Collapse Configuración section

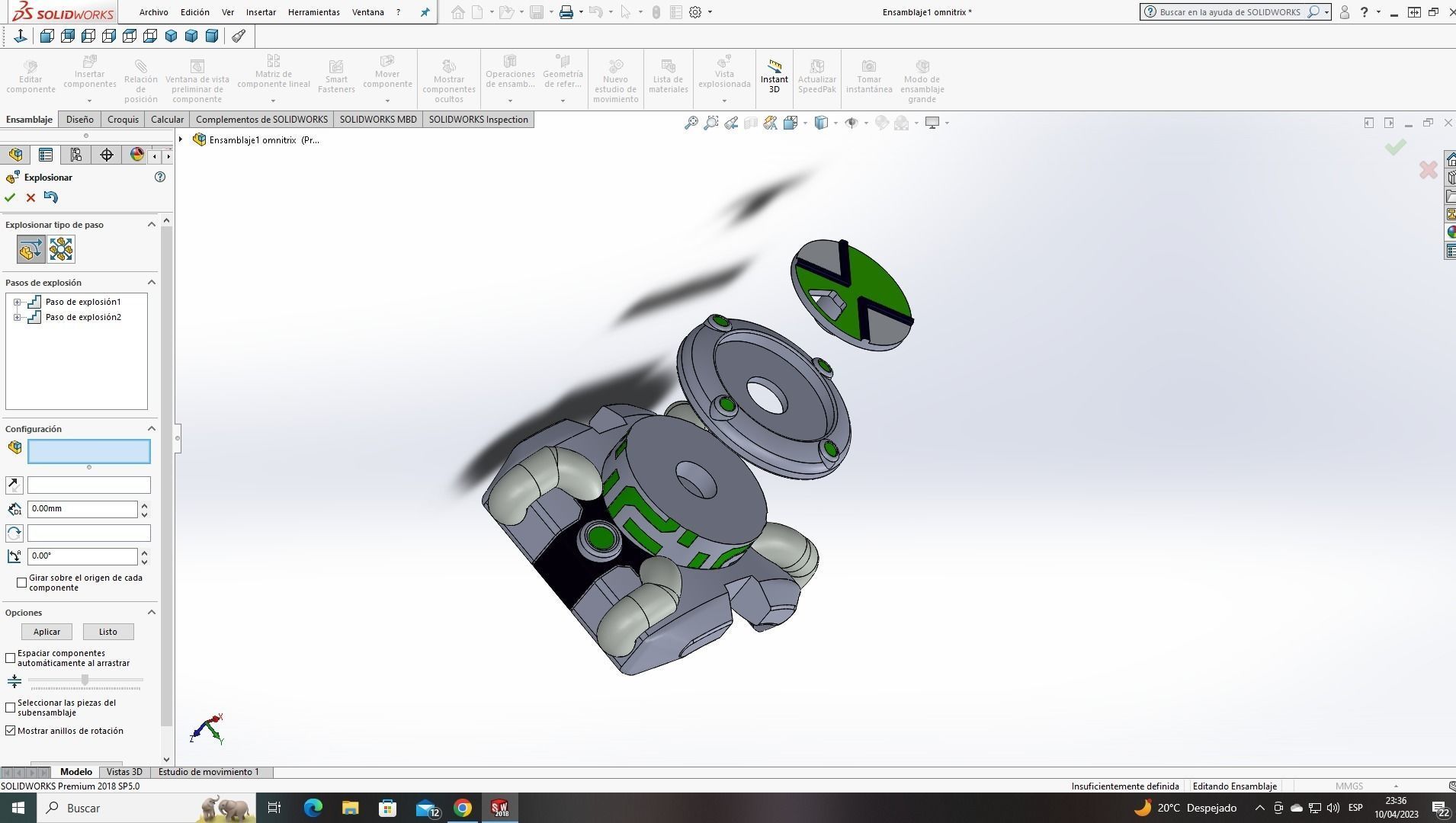click(x=151, y=428)
